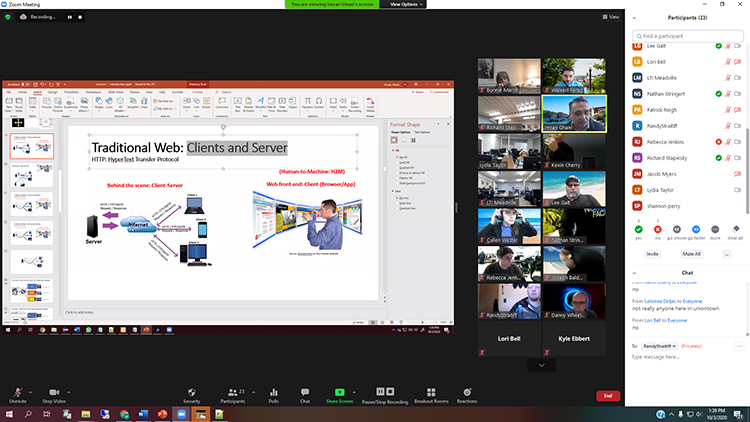Pause recording from top-left indicator

tap(70, 17)
